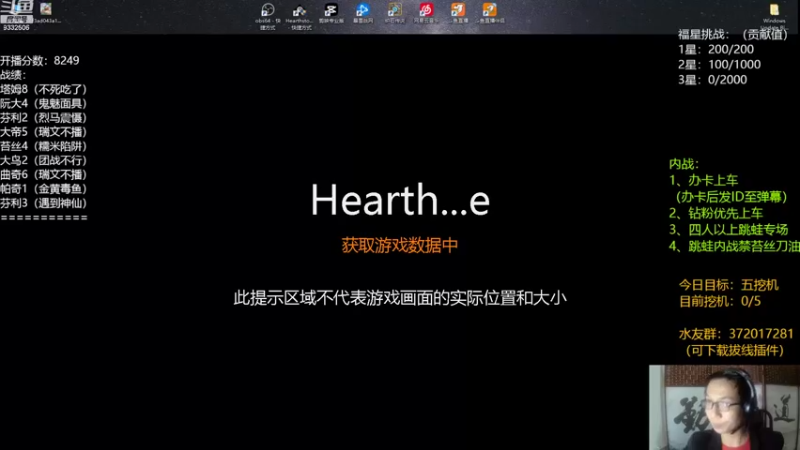Open the obs64 shortcut desktop icon
800x450 pixels.
pyautogui.click(x=267, y=15)
